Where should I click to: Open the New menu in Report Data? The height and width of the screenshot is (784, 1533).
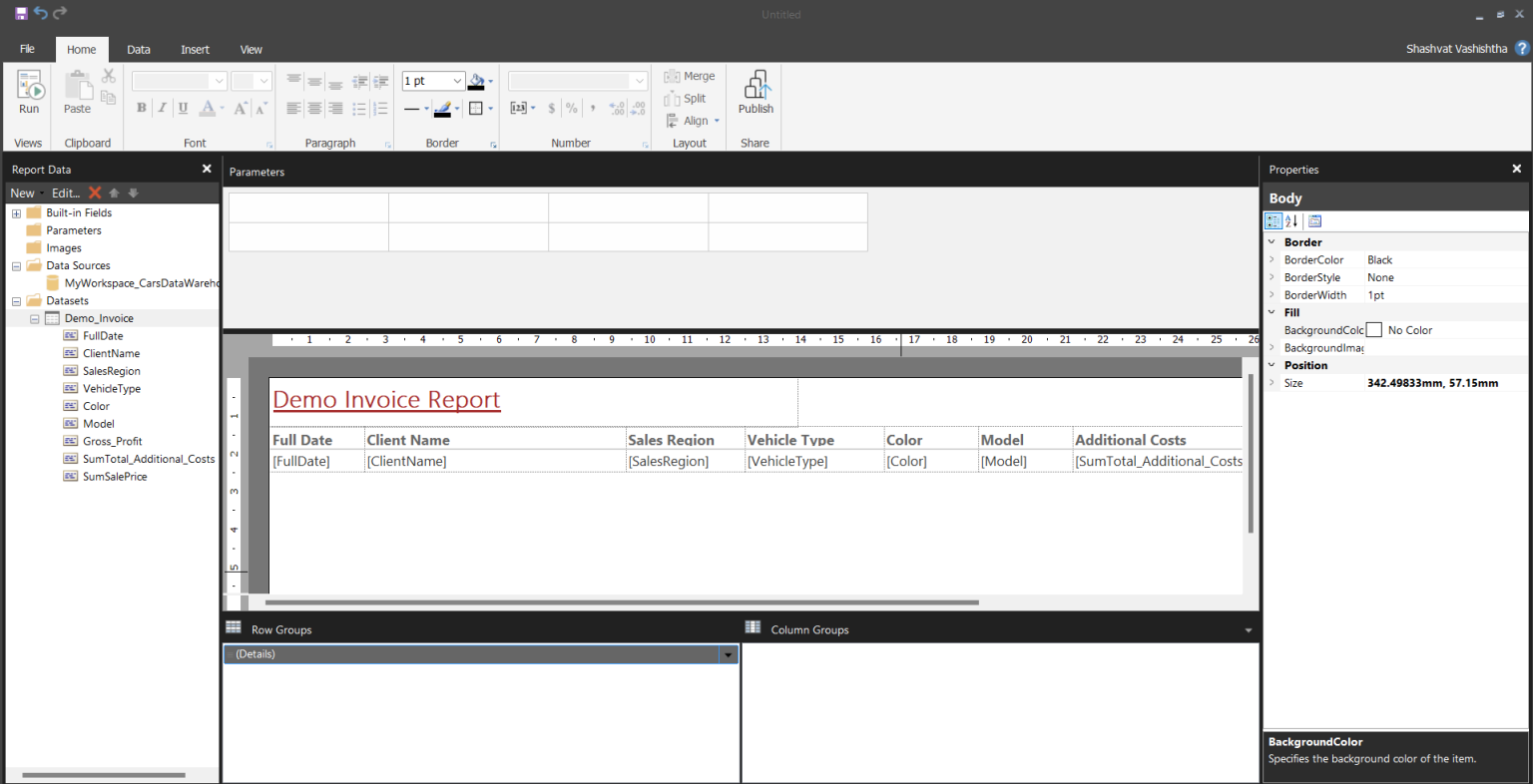pos(22,193)
